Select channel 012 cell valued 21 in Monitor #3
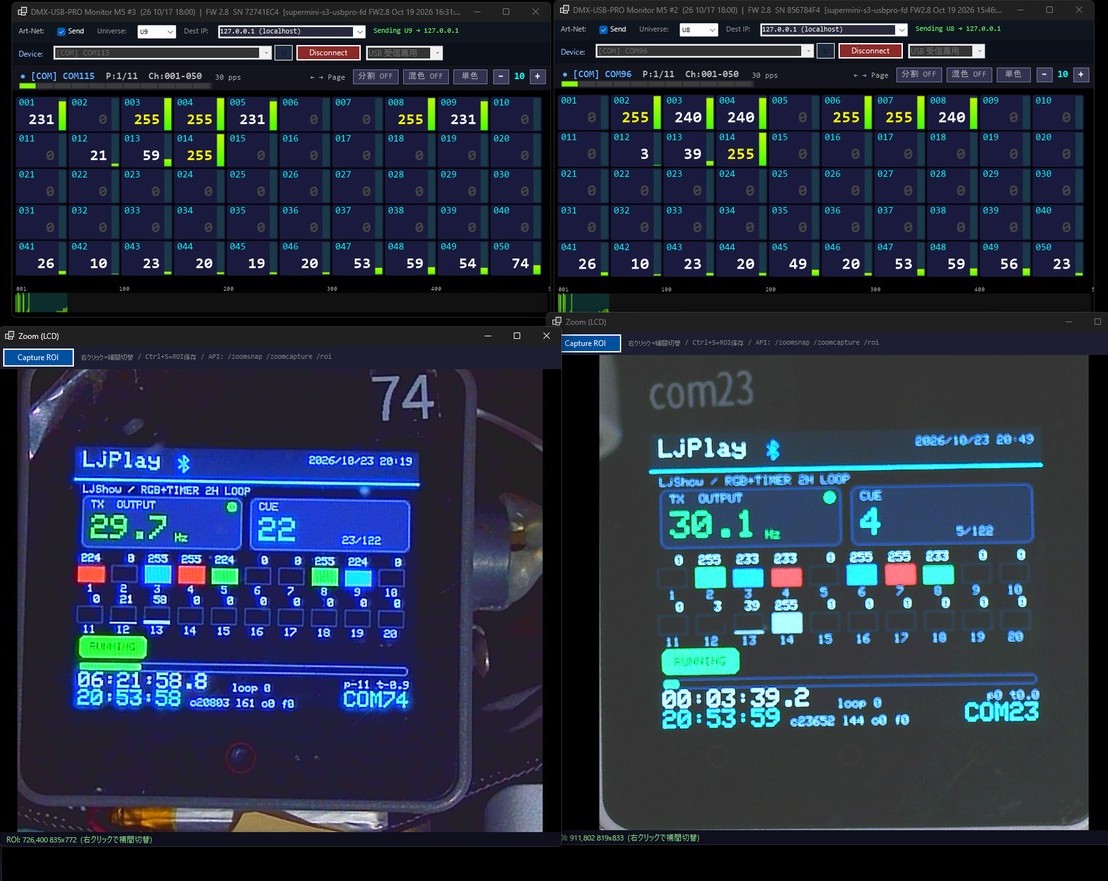This screenshot has width=1108, height=881. click(x=93, y=150)
